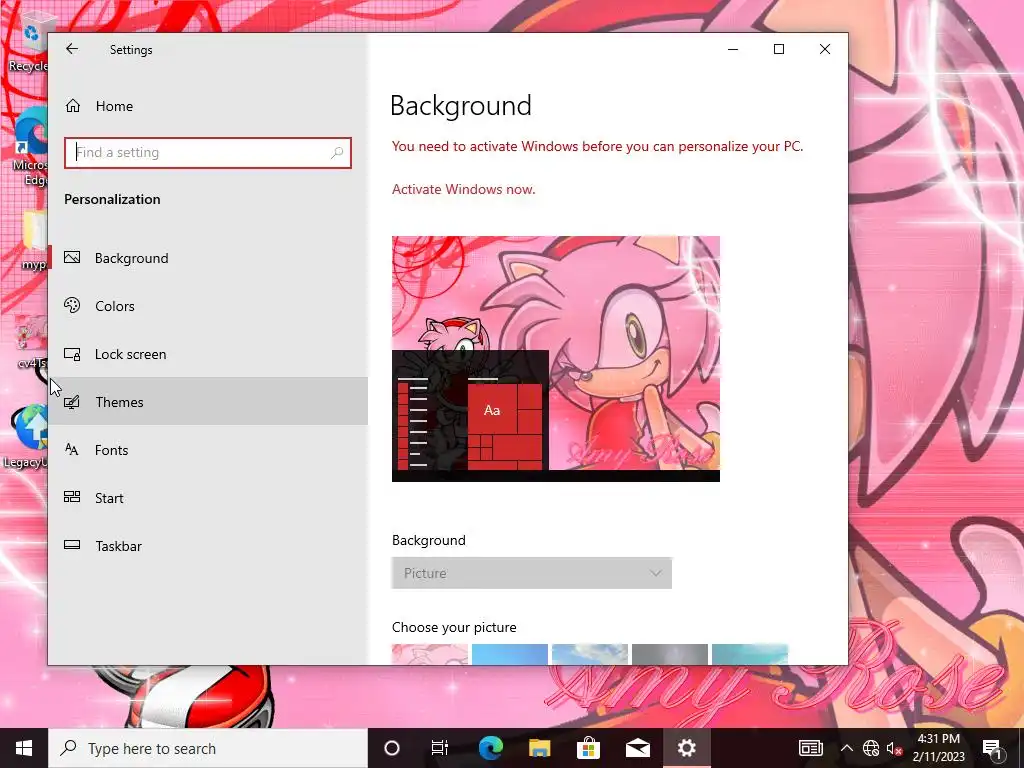This screenshot has height=768, width=1024.
Task: Select the yellow folder desktop icon
Action: (34, 239)
